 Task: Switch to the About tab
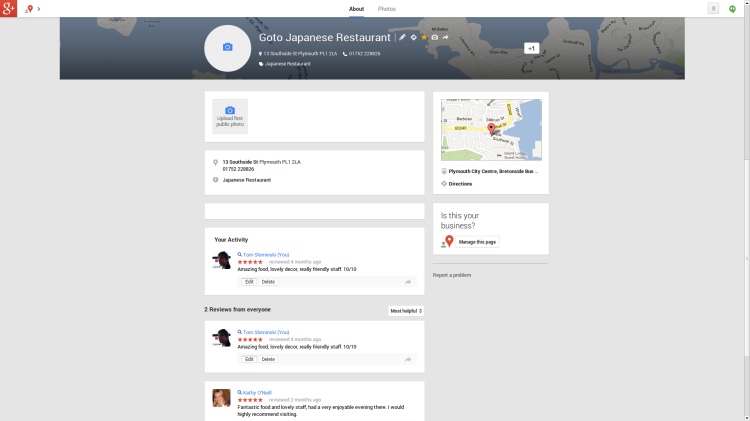(x=356, y=9)
